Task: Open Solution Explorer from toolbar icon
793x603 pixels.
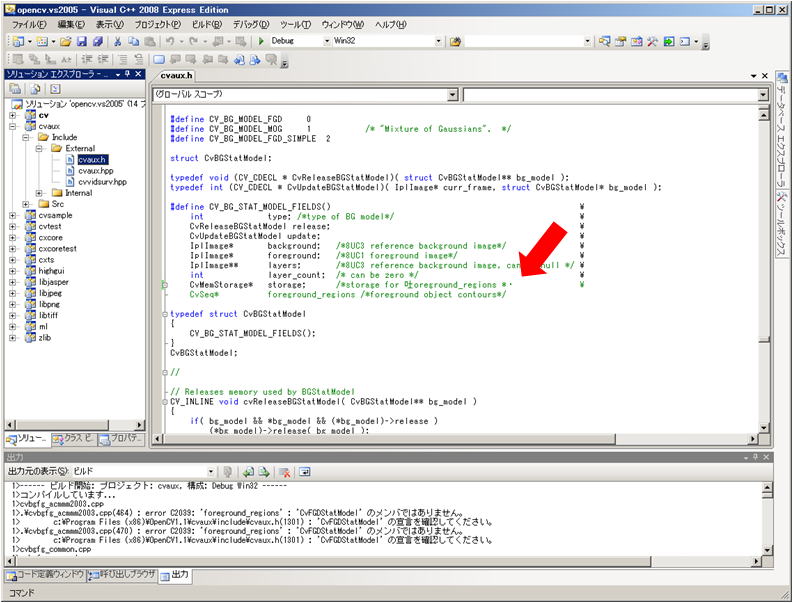Action: tap(604, 41)
